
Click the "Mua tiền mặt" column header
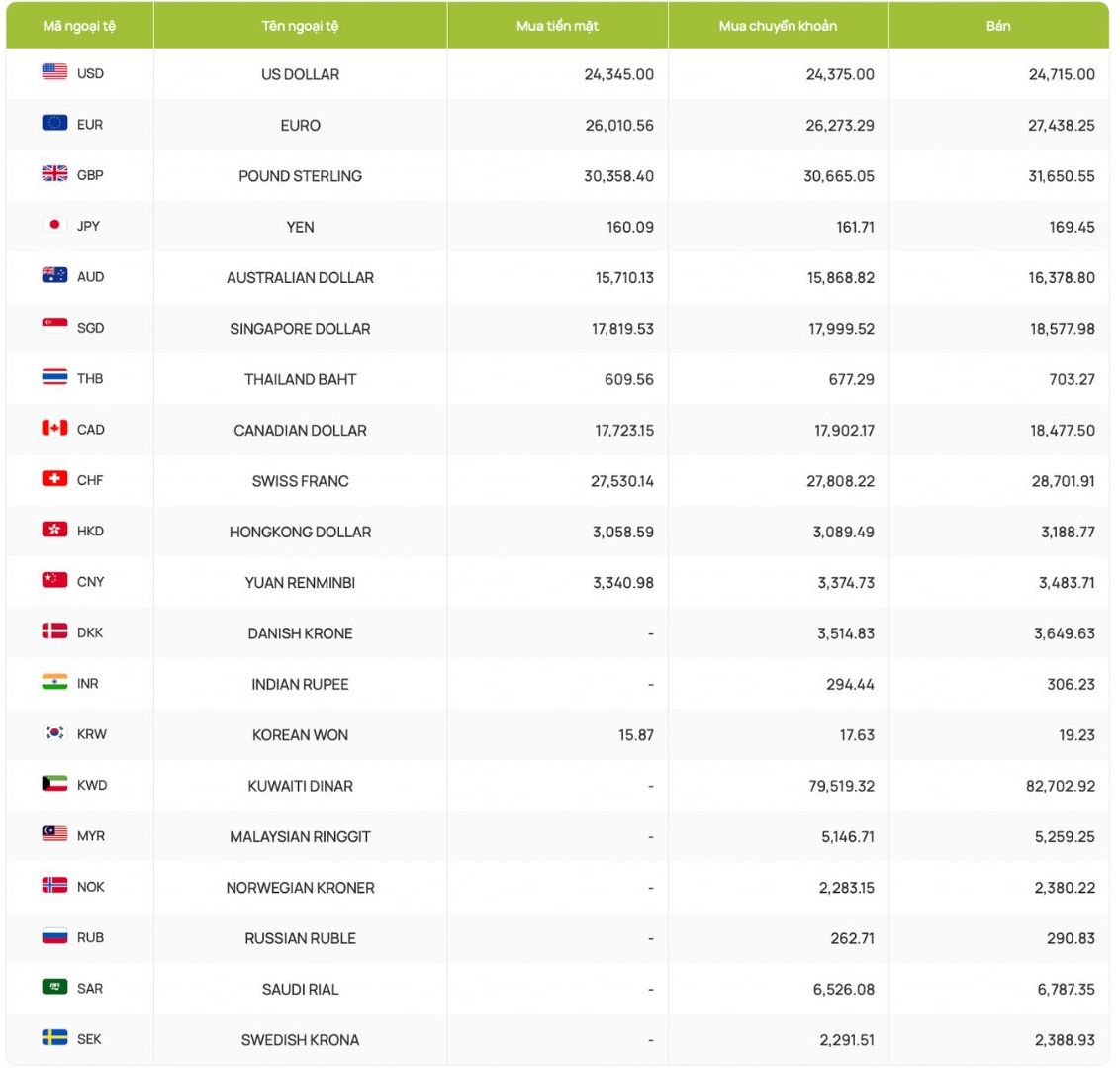click(557, 26)
